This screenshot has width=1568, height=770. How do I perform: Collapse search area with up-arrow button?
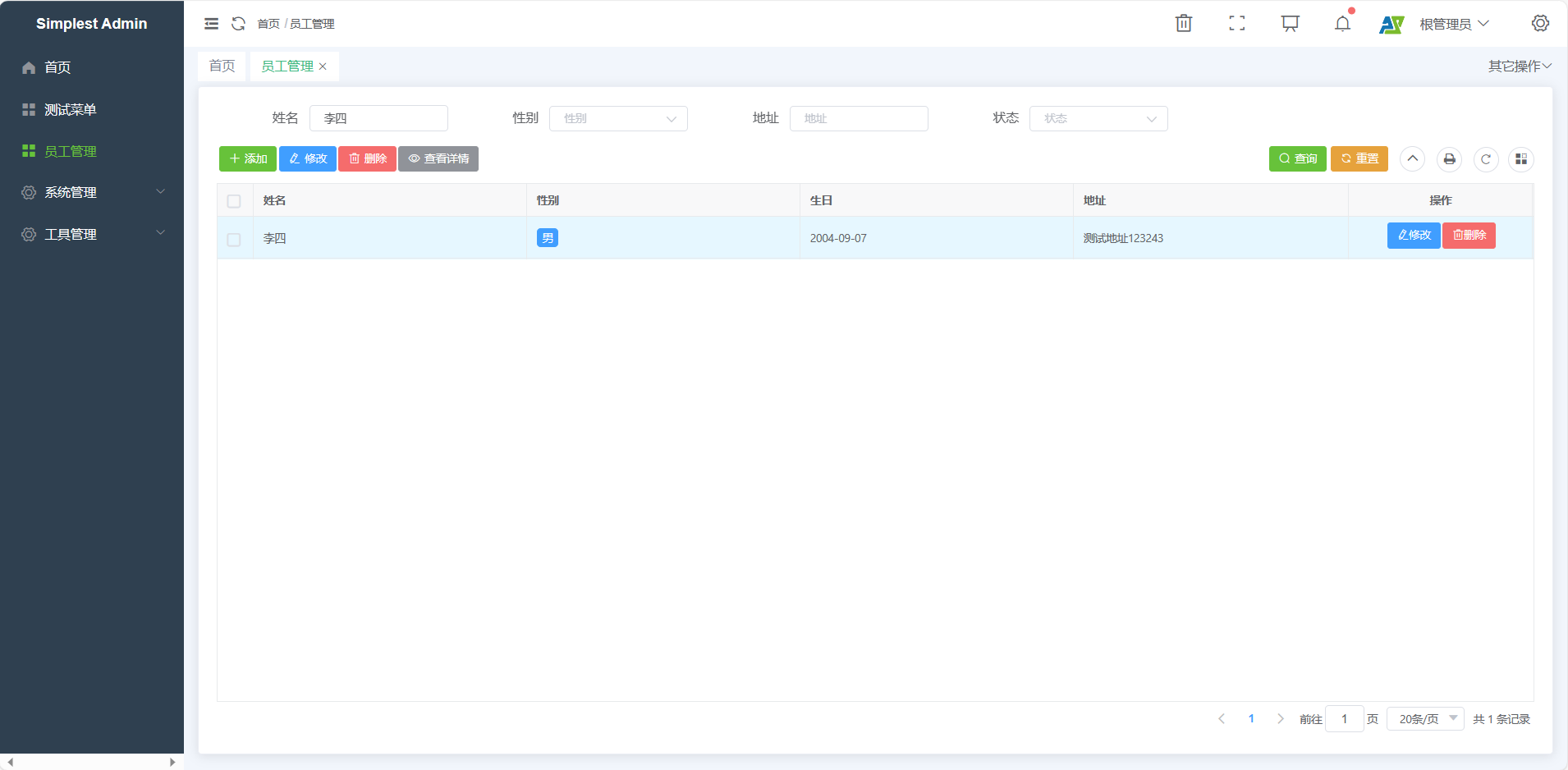pyautogui.click(x=1412, y=159)
